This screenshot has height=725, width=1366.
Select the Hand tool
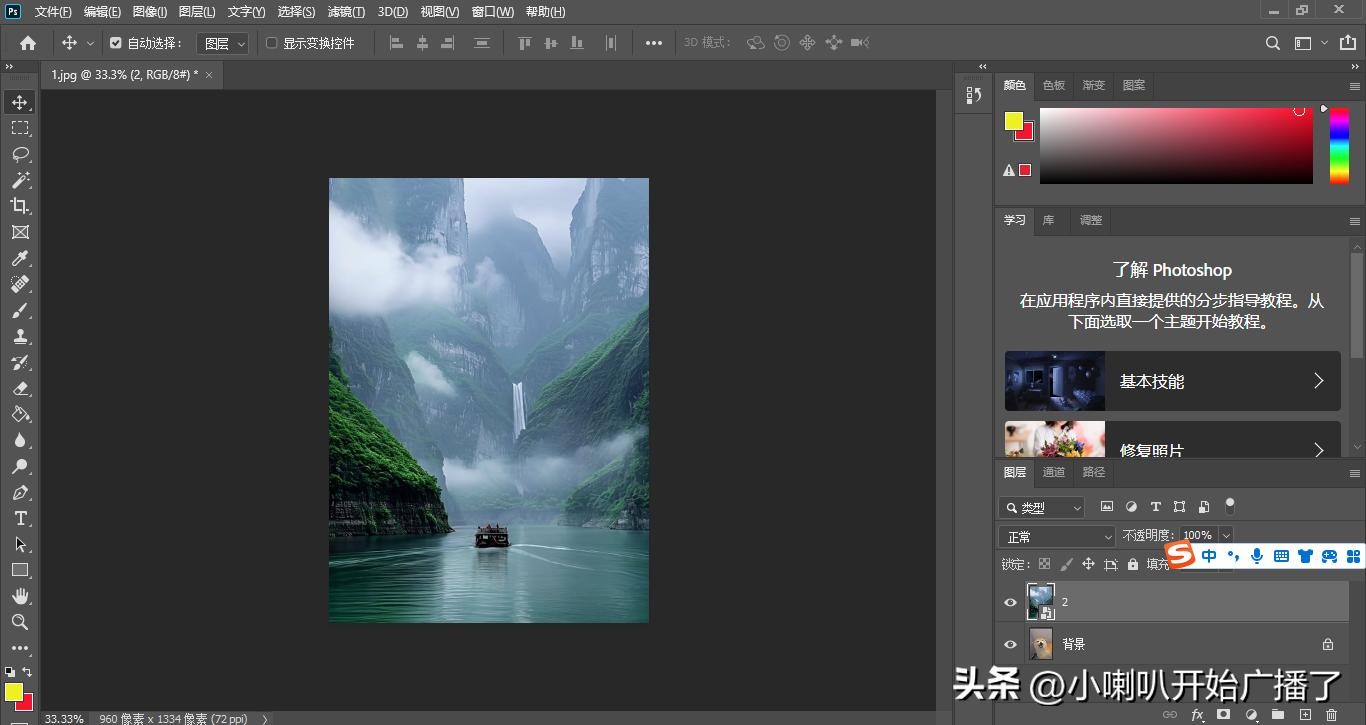[20, 596]
